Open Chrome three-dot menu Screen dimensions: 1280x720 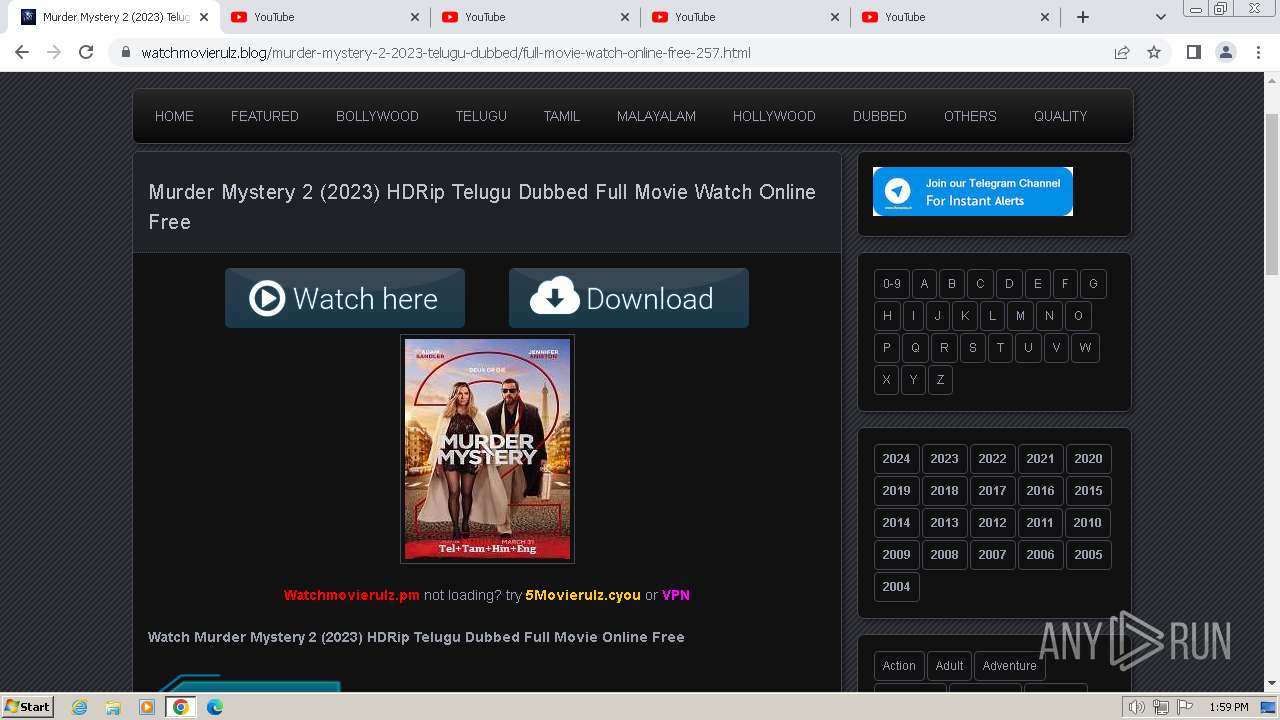coord(1258,52)
